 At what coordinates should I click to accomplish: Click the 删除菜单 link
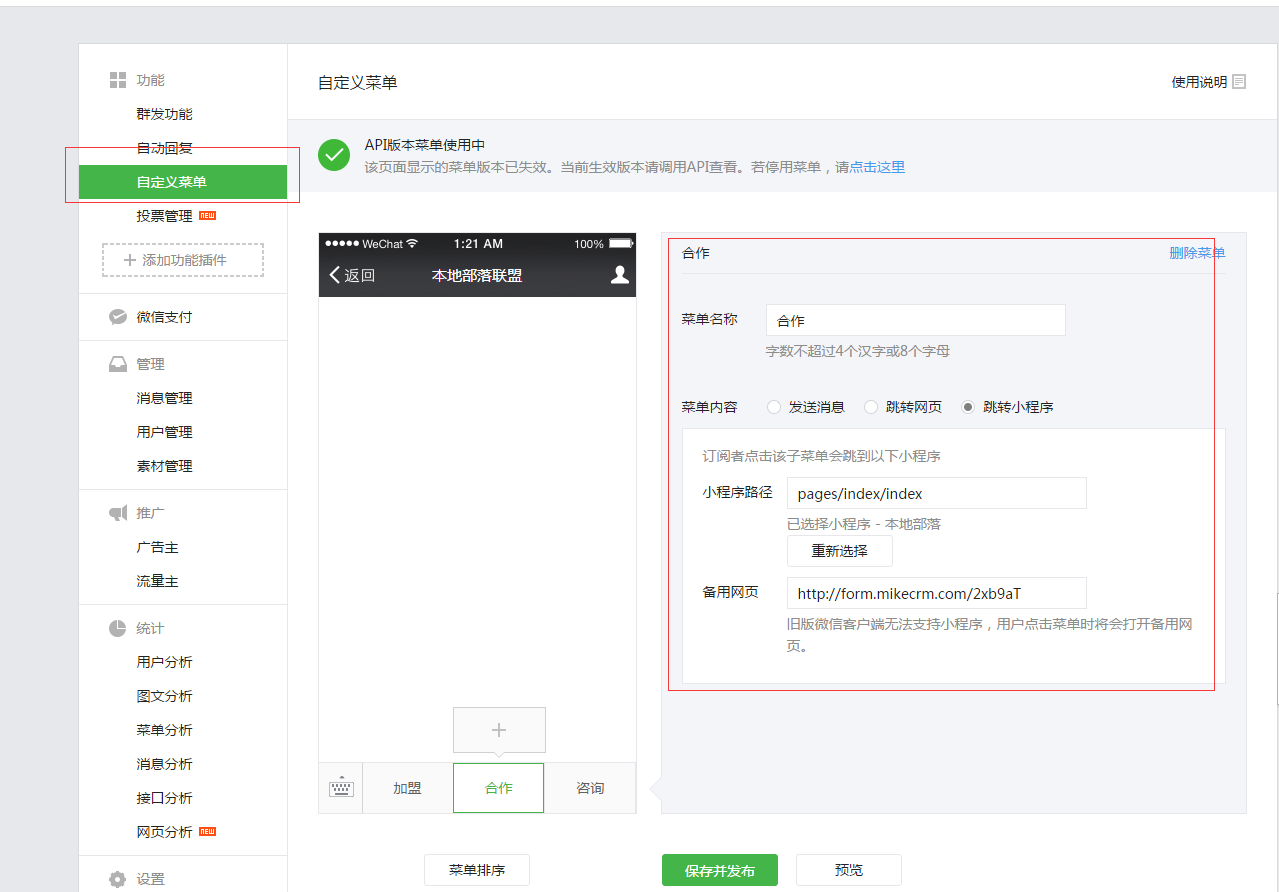1197,253
